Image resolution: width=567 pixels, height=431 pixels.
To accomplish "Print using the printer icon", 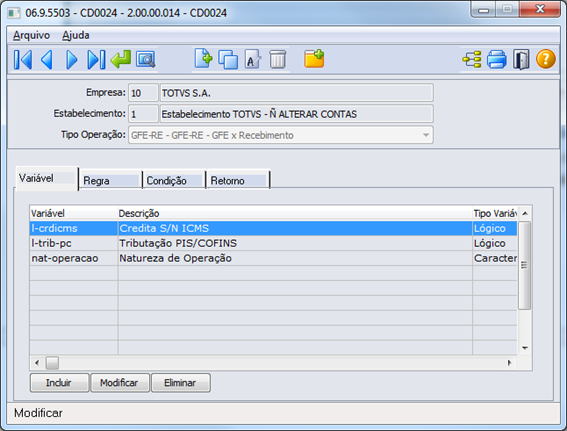I will pos(496,60).
